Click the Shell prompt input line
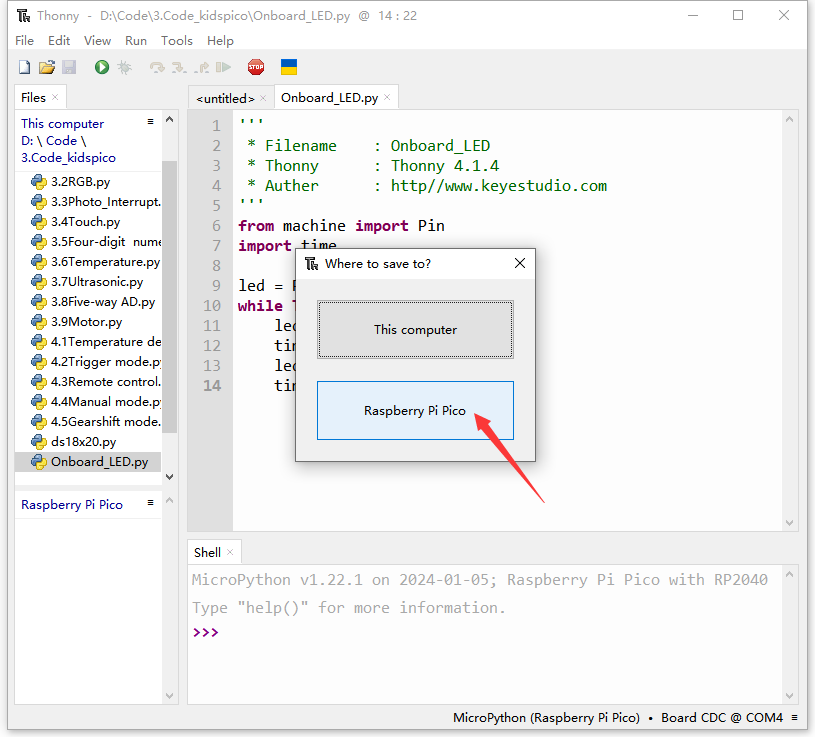Image resolution: width=815 pixels, height=737 pixels. click(x=486, y=633)
